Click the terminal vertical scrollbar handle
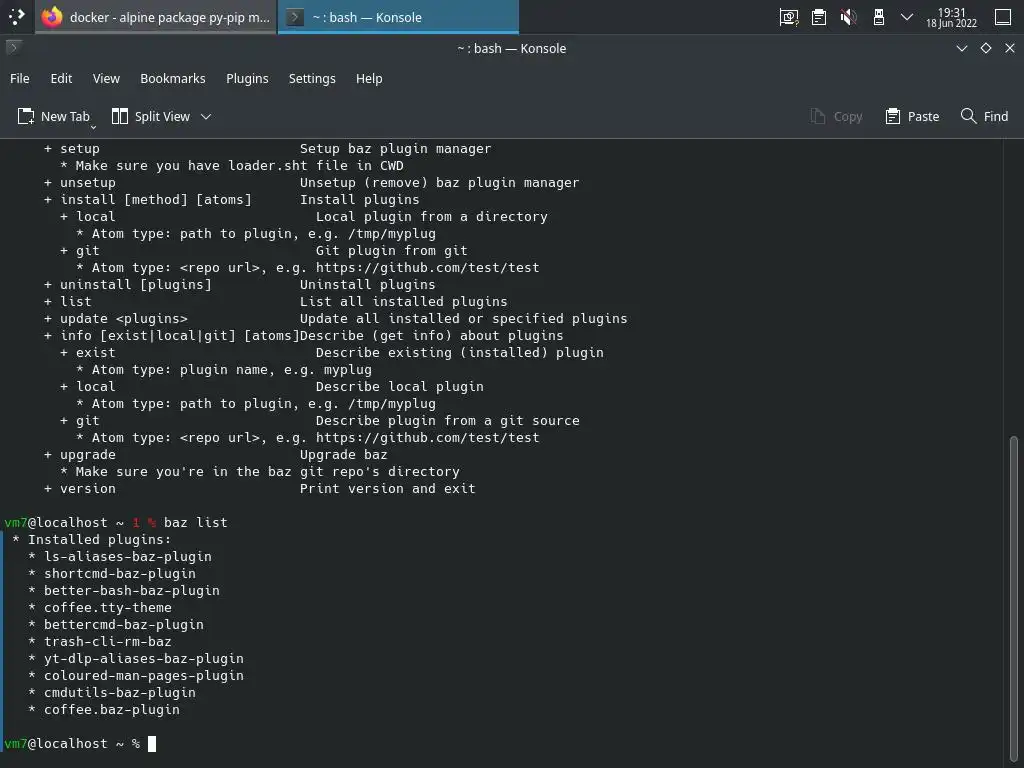Viewport: 1024px width, 768px height. coord(1014,598)
